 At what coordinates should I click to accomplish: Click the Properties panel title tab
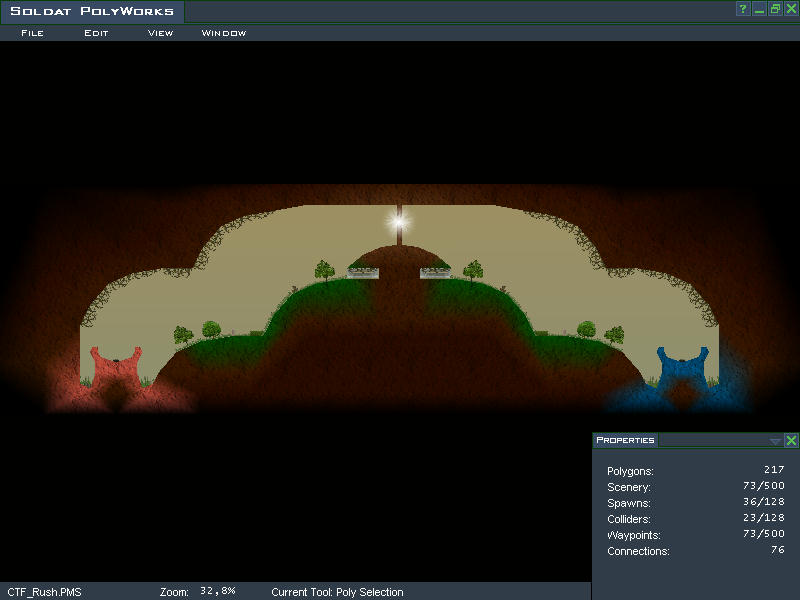625,440
